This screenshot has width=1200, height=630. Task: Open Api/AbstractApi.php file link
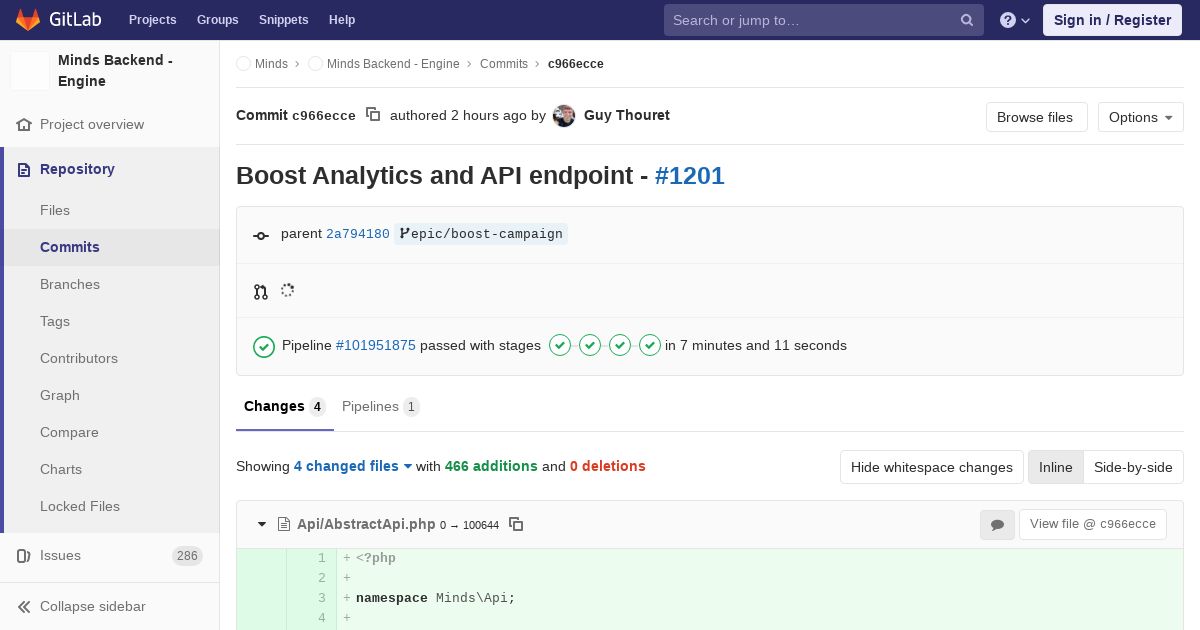click(366, 524)
